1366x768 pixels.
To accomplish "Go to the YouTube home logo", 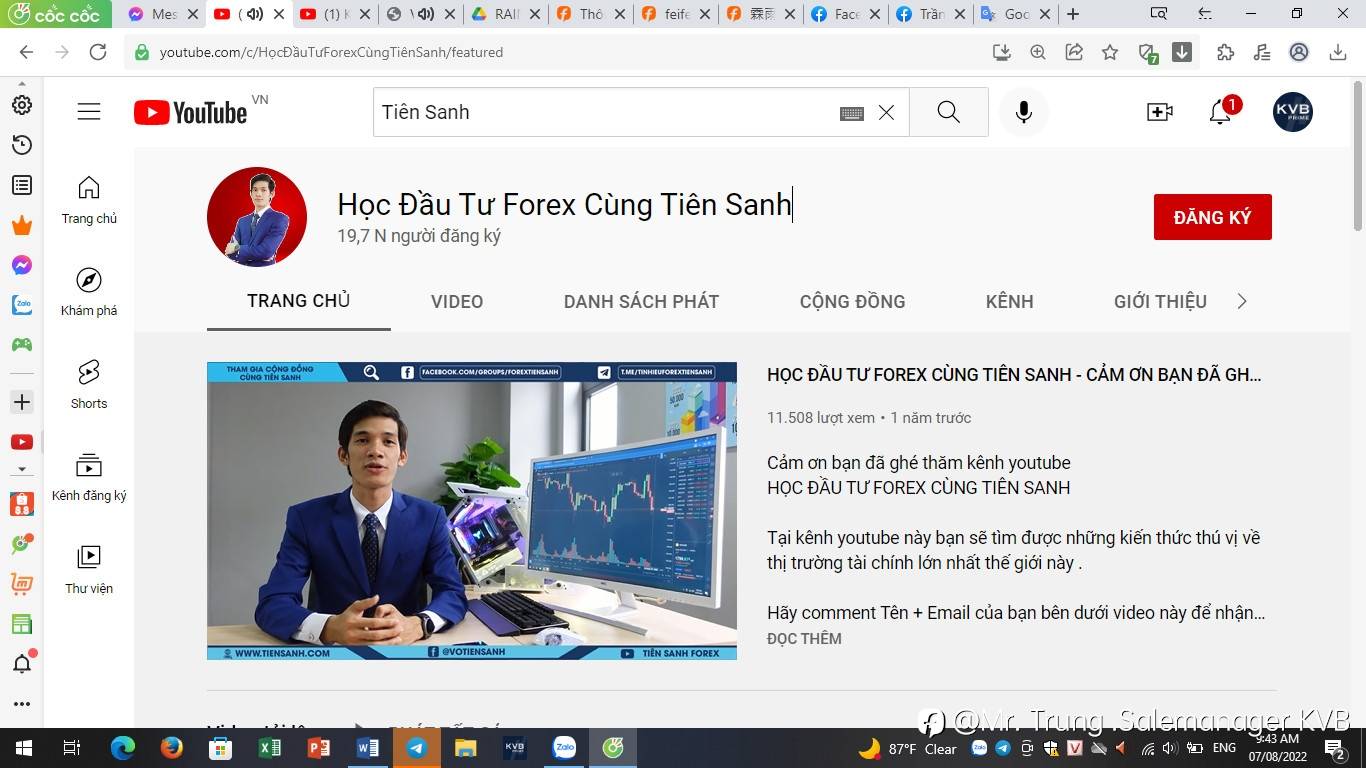I will point(191,113).
